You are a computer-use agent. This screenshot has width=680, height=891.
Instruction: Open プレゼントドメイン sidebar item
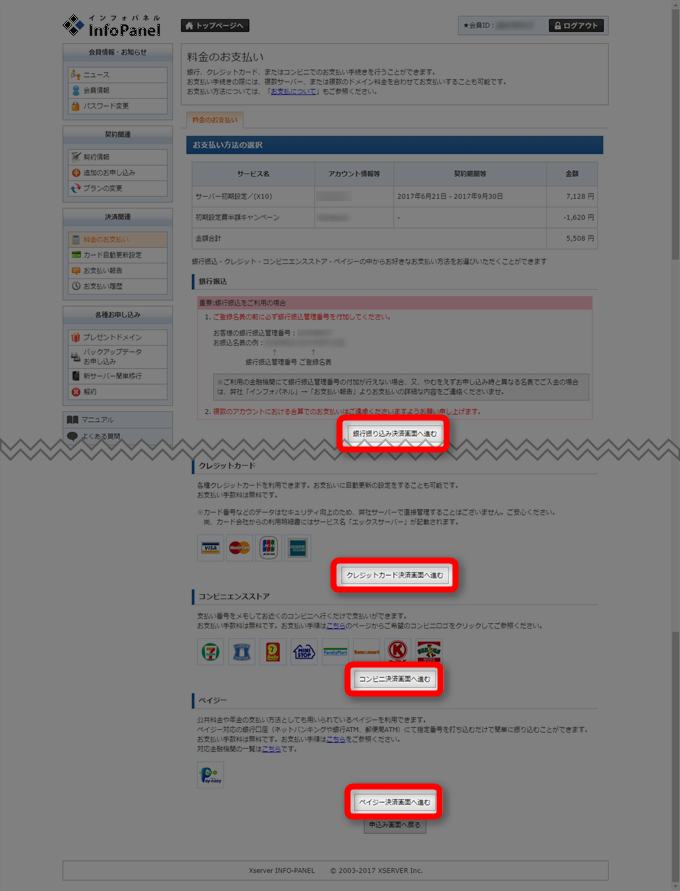tap(118, 338)
